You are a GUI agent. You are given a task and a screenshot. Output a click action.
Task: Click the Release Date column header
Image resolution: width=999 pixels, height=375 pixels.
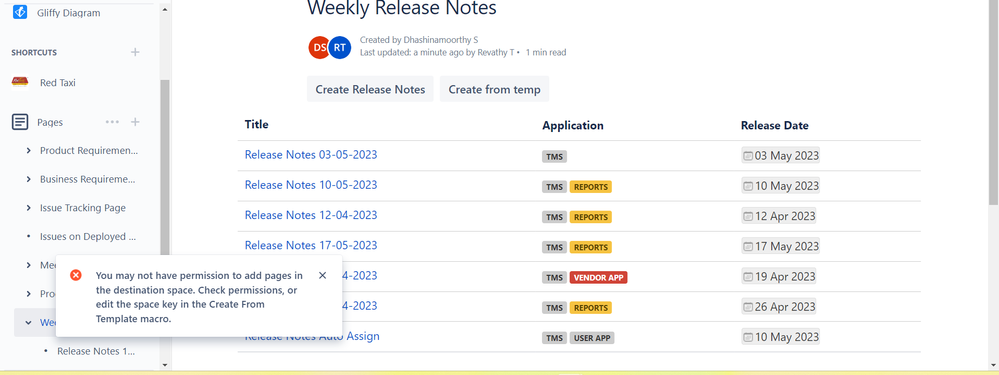(775, 125)
